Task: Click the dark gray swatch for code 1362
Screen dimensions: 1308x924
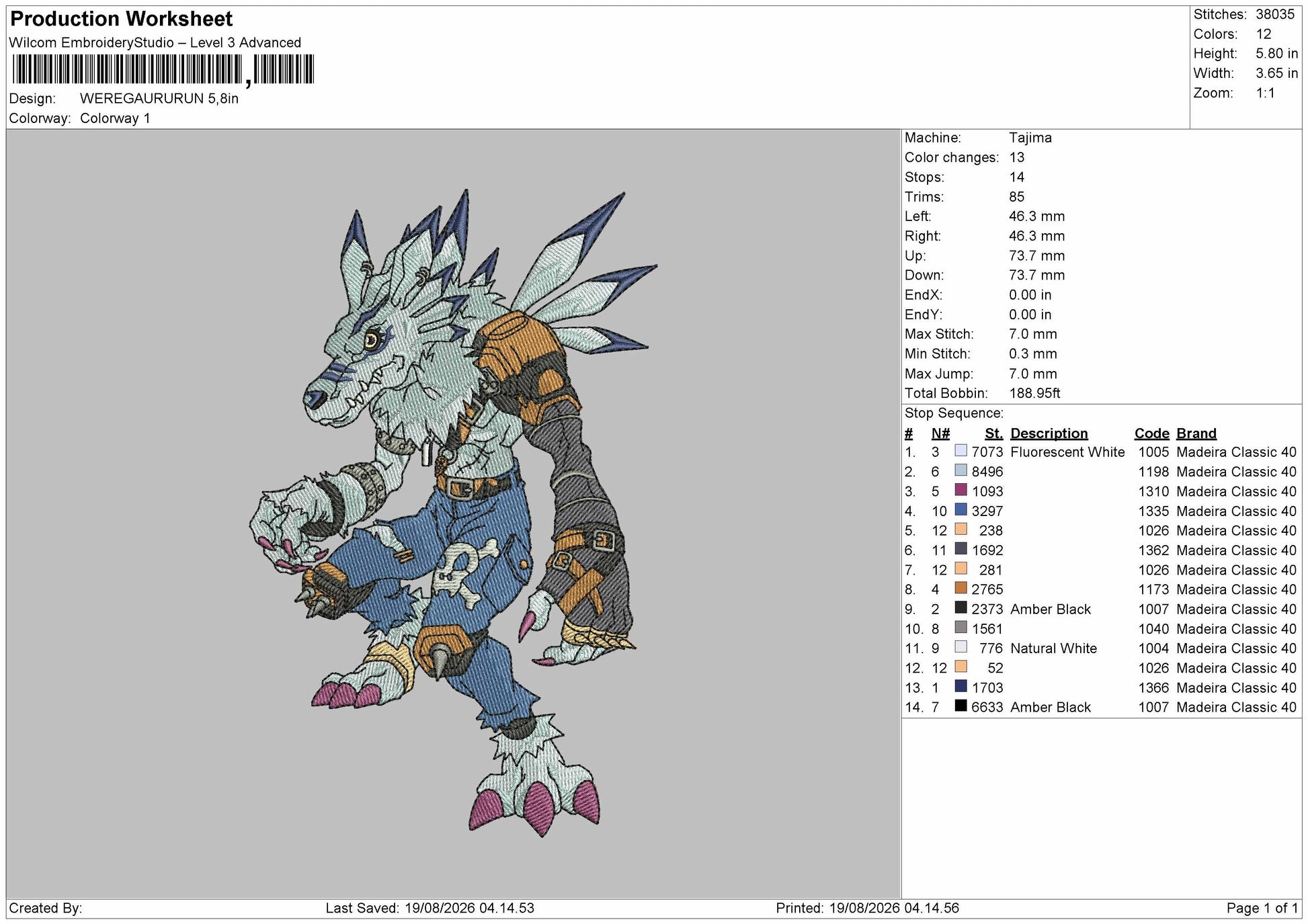Action: click(960, 549)
